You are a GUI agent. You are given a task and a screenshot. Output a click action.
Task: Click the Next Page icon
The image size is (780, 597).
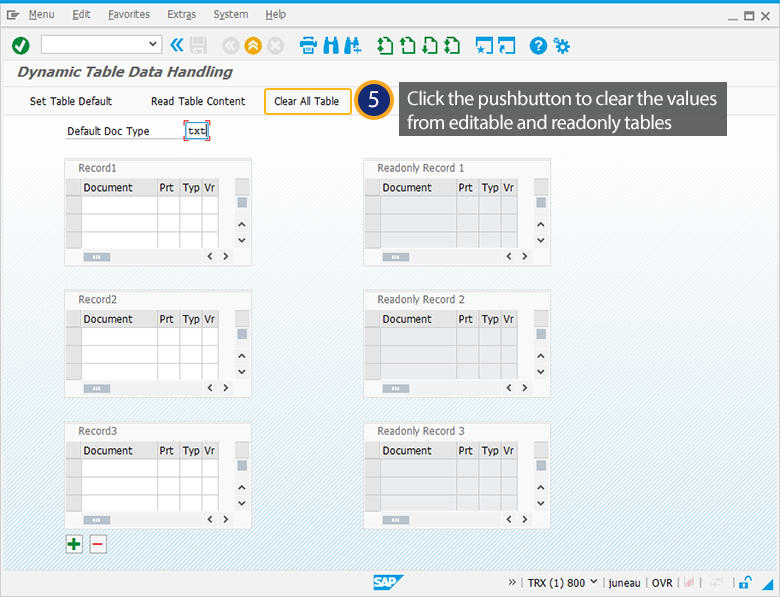pos(430,46)
